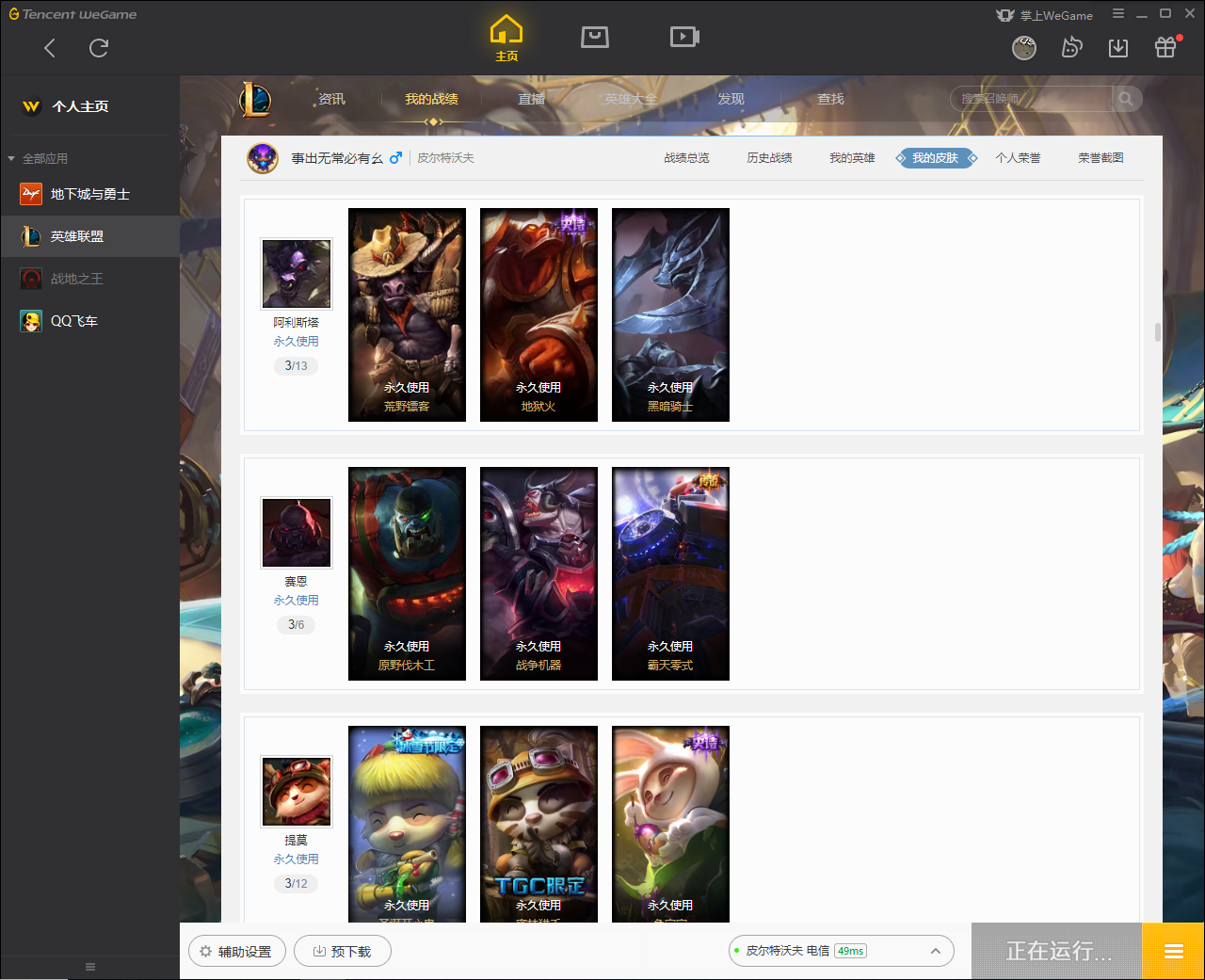The width and height of the screenshot is (1205, 980).
Task: Open QQ飞车 in the sidebar
Action: point(90,321)
